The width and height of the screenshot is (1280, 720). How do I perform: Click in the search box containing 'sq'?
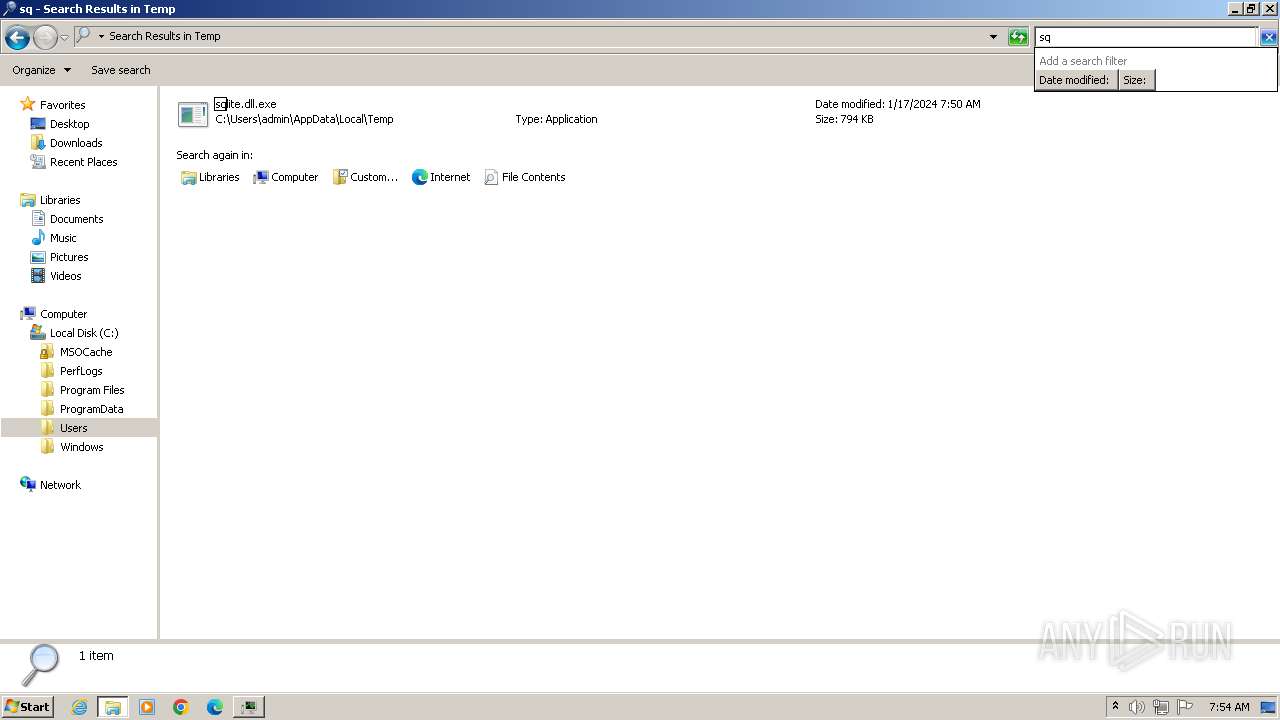click(1145, 37)
